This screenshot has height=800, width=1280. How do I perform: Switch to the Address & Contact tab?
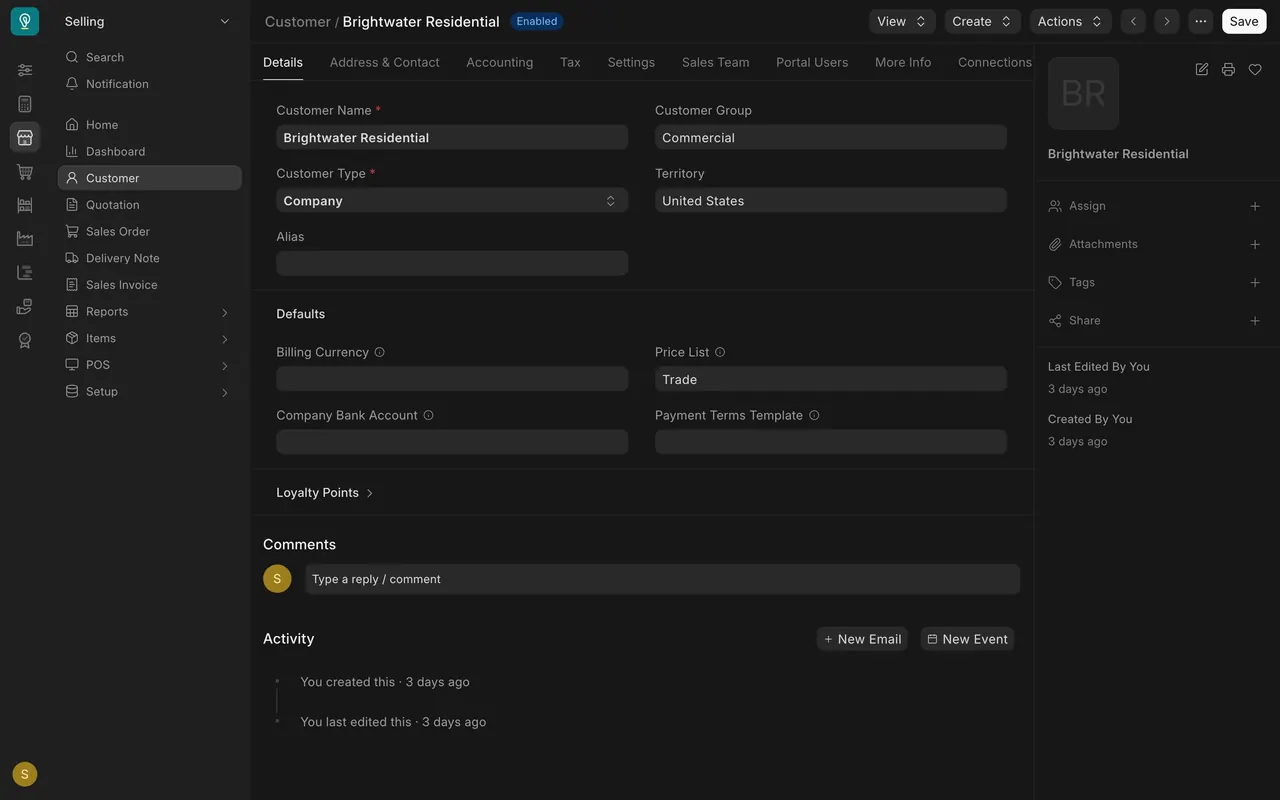[385, 62]
